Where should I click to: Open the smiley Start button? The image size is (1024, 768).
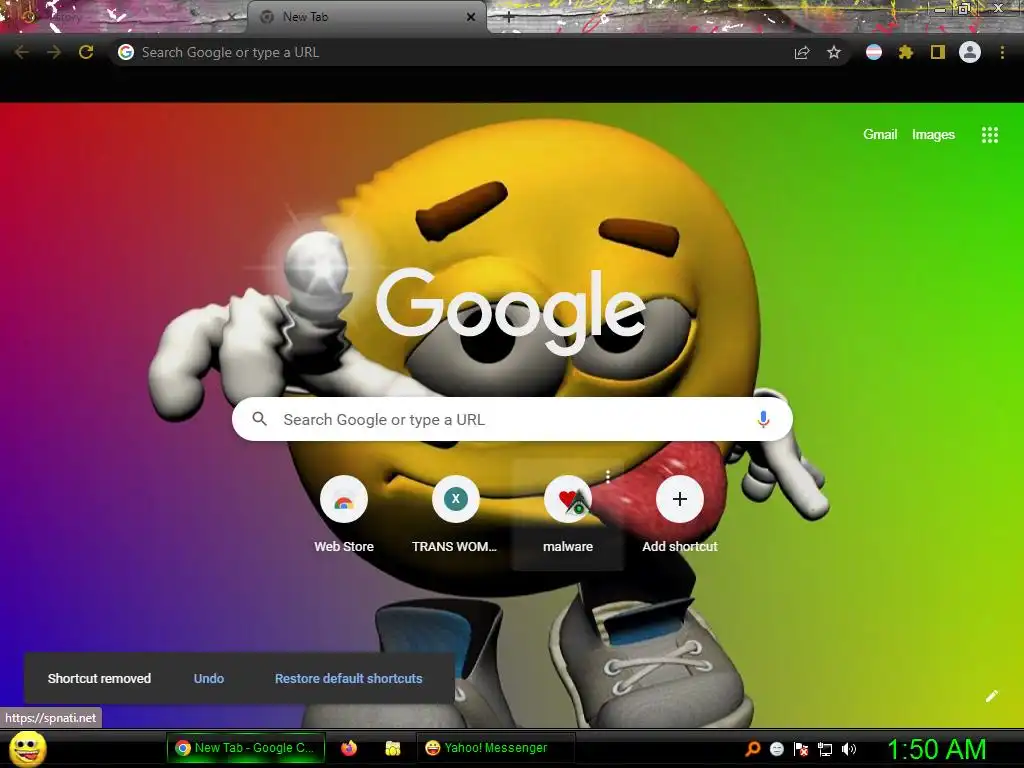click(27, 748)
